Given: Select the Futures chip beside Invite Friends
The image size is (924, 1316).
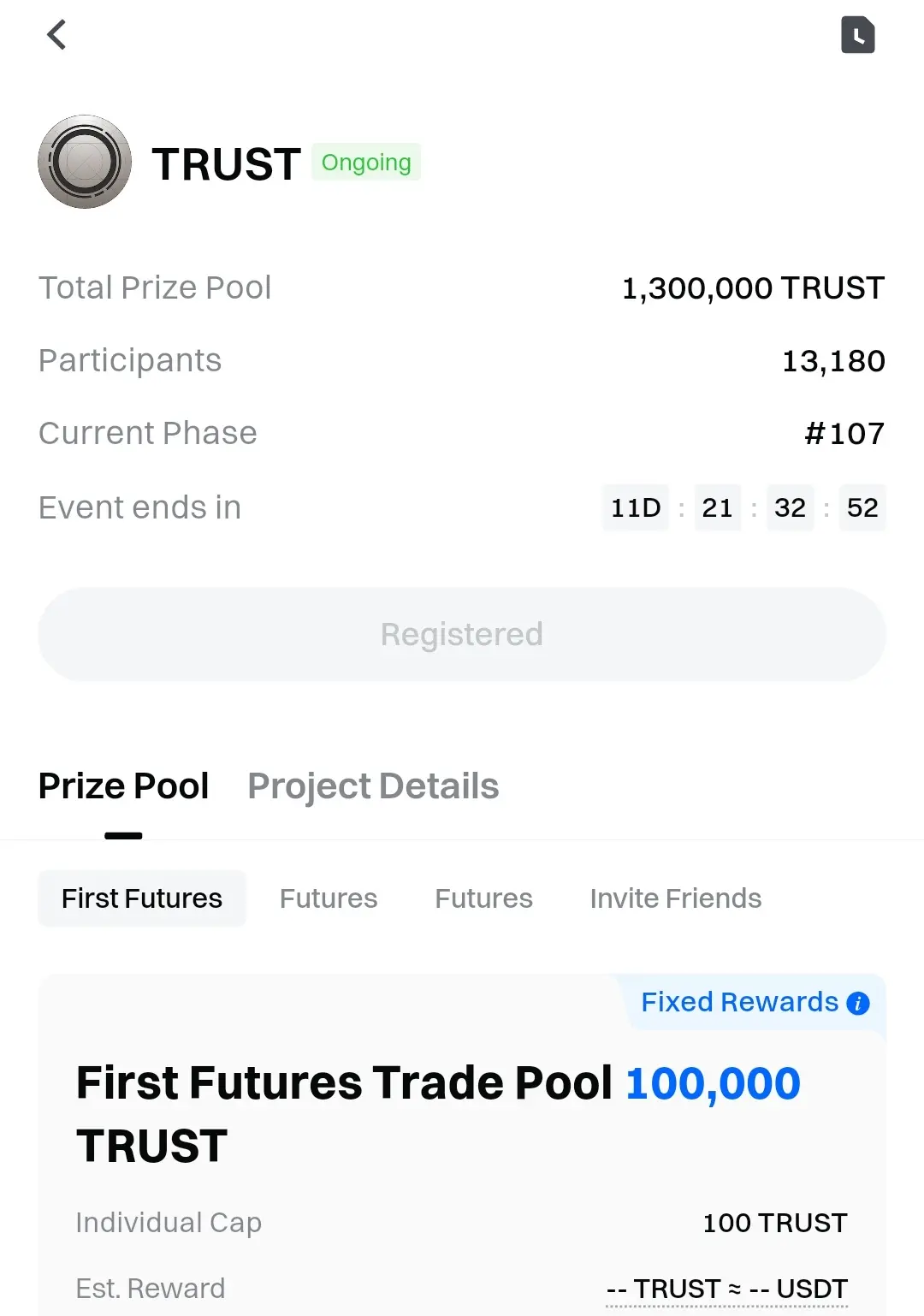Looking at the screenshot, I should 483,898.
